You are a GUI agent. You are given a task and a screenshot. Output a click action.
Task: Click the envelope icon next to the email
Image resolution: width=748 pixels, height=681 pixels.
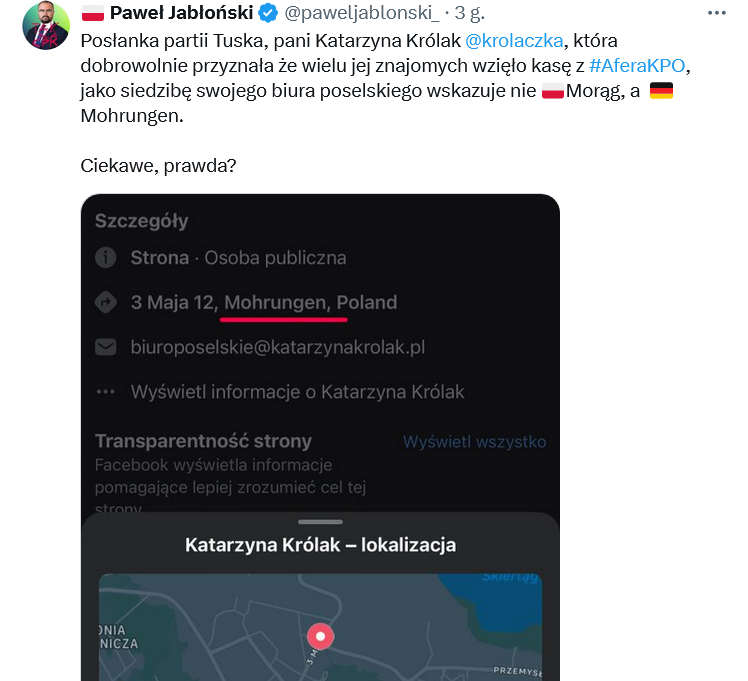point(105,347)
